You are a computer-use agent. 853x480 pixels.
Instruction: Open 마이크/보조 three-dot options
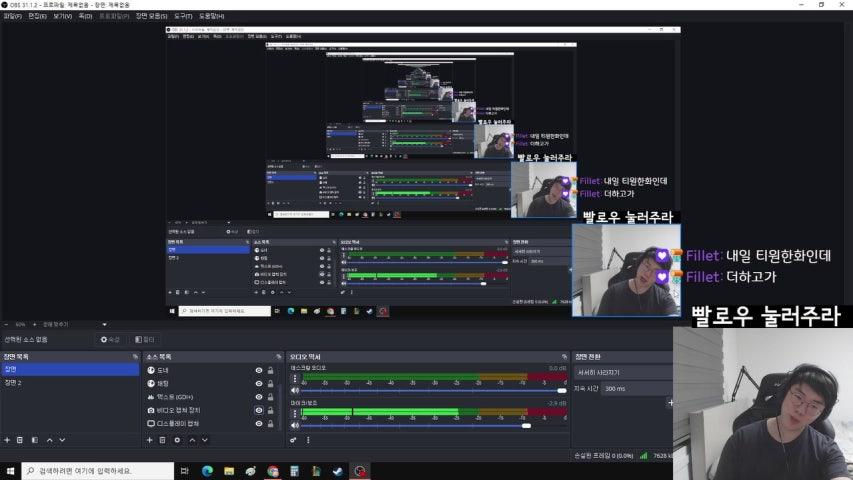click(x=295, y=414)
